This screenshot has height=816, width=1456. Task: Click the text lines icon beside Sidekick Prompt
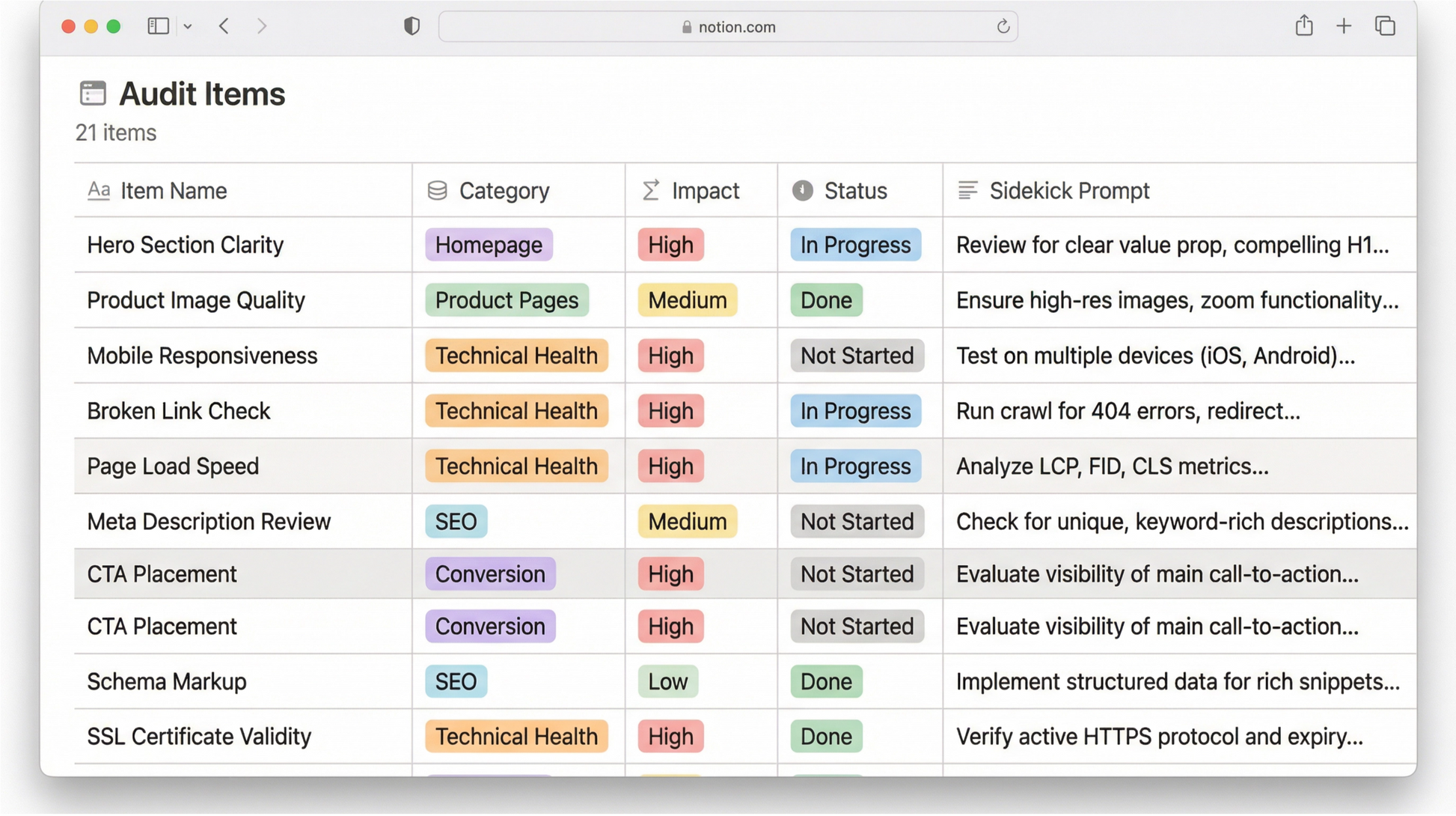(x=969, y=190)
